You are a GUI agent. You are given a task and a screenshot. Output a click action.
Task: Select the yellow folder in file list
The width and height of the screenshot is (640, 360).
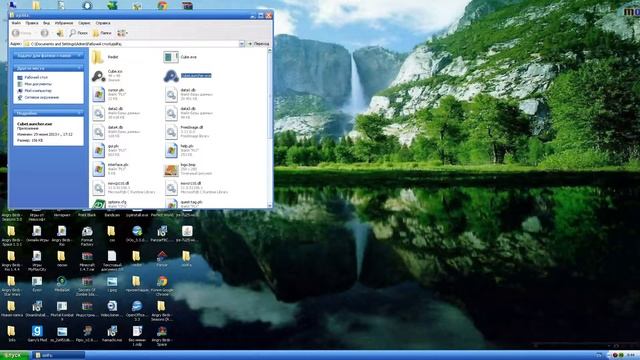[x=98, y=57]
